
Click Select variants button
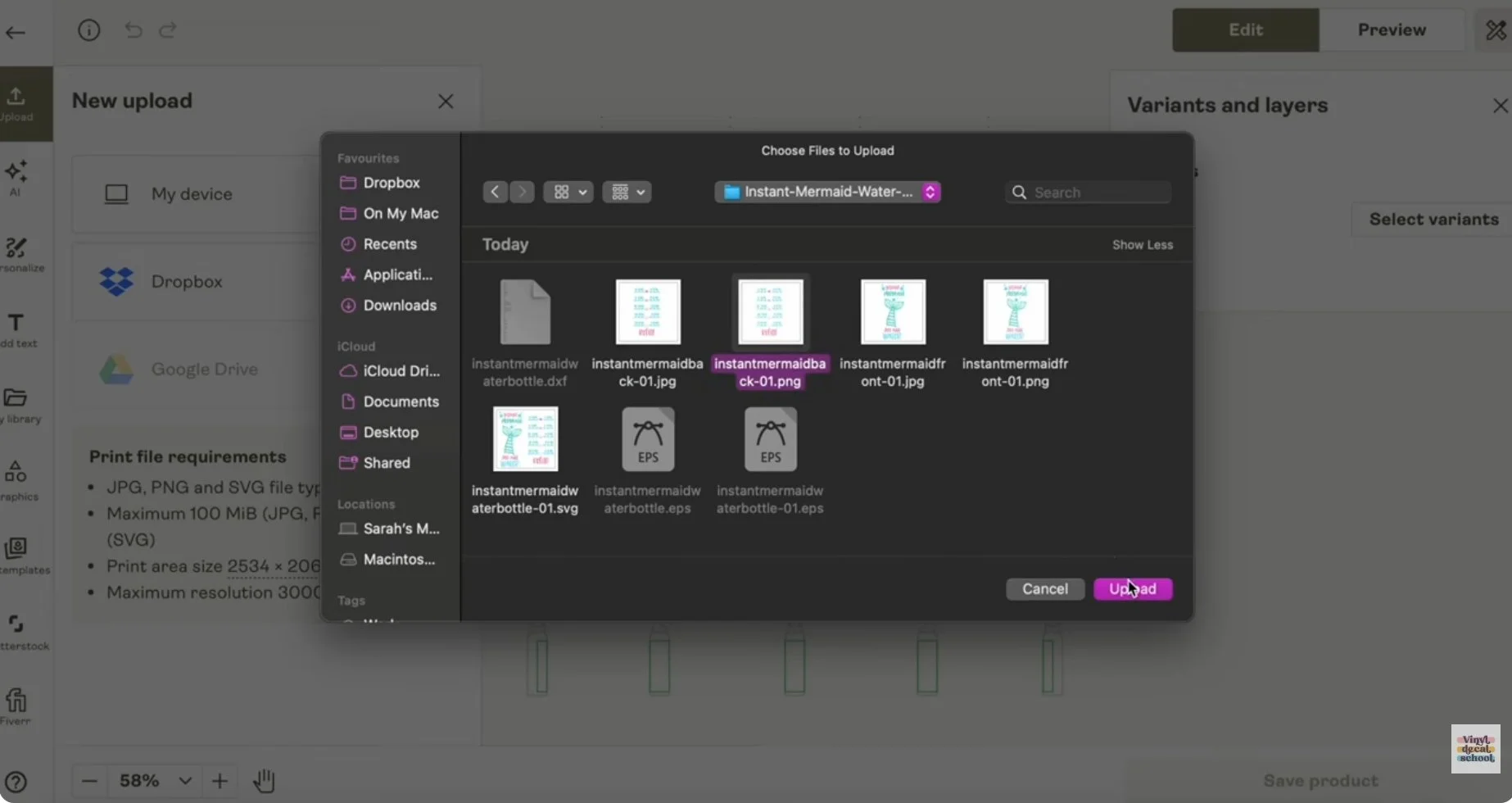1433,220
